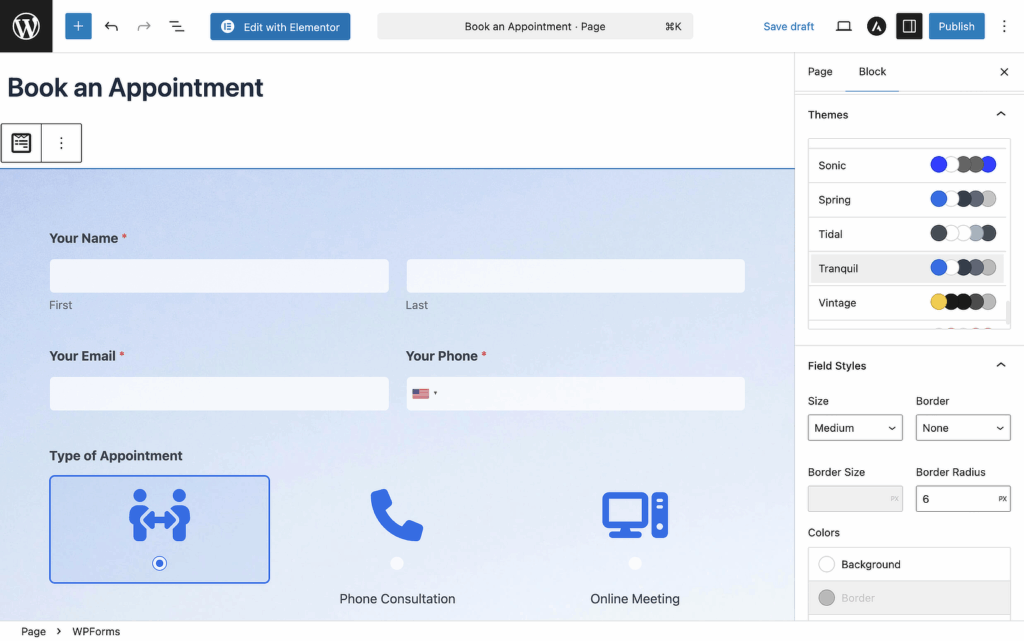Click the Redo arrow icon

(143, 26)
